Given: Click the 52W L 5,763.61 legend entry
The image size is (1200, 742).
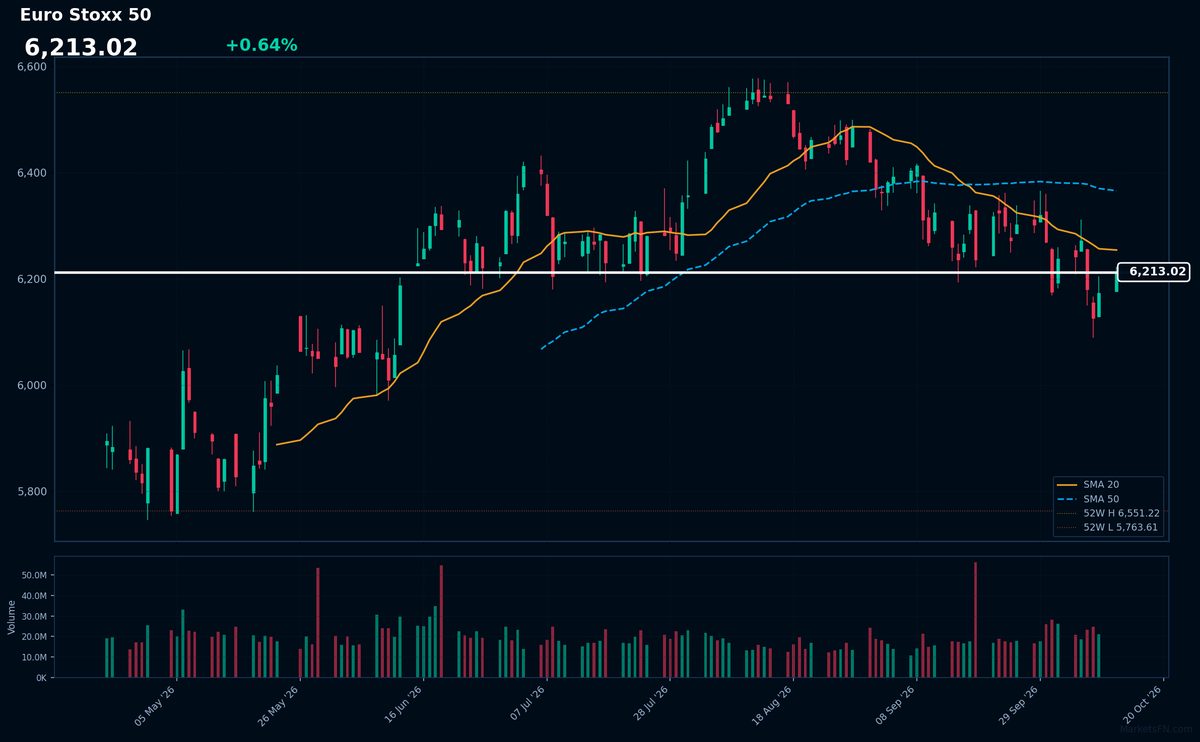Looking at the screenshot, I should point(1108,527).
